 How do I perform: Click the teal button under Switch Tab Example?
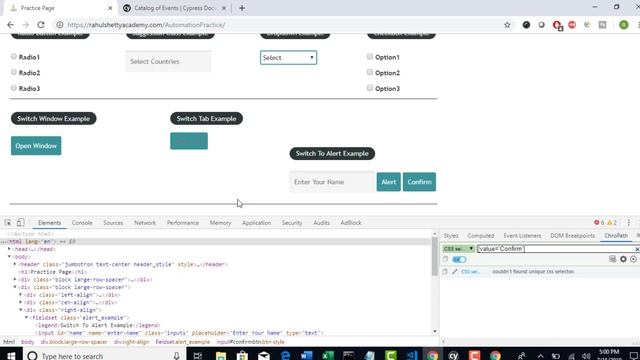tap(189, 141)
